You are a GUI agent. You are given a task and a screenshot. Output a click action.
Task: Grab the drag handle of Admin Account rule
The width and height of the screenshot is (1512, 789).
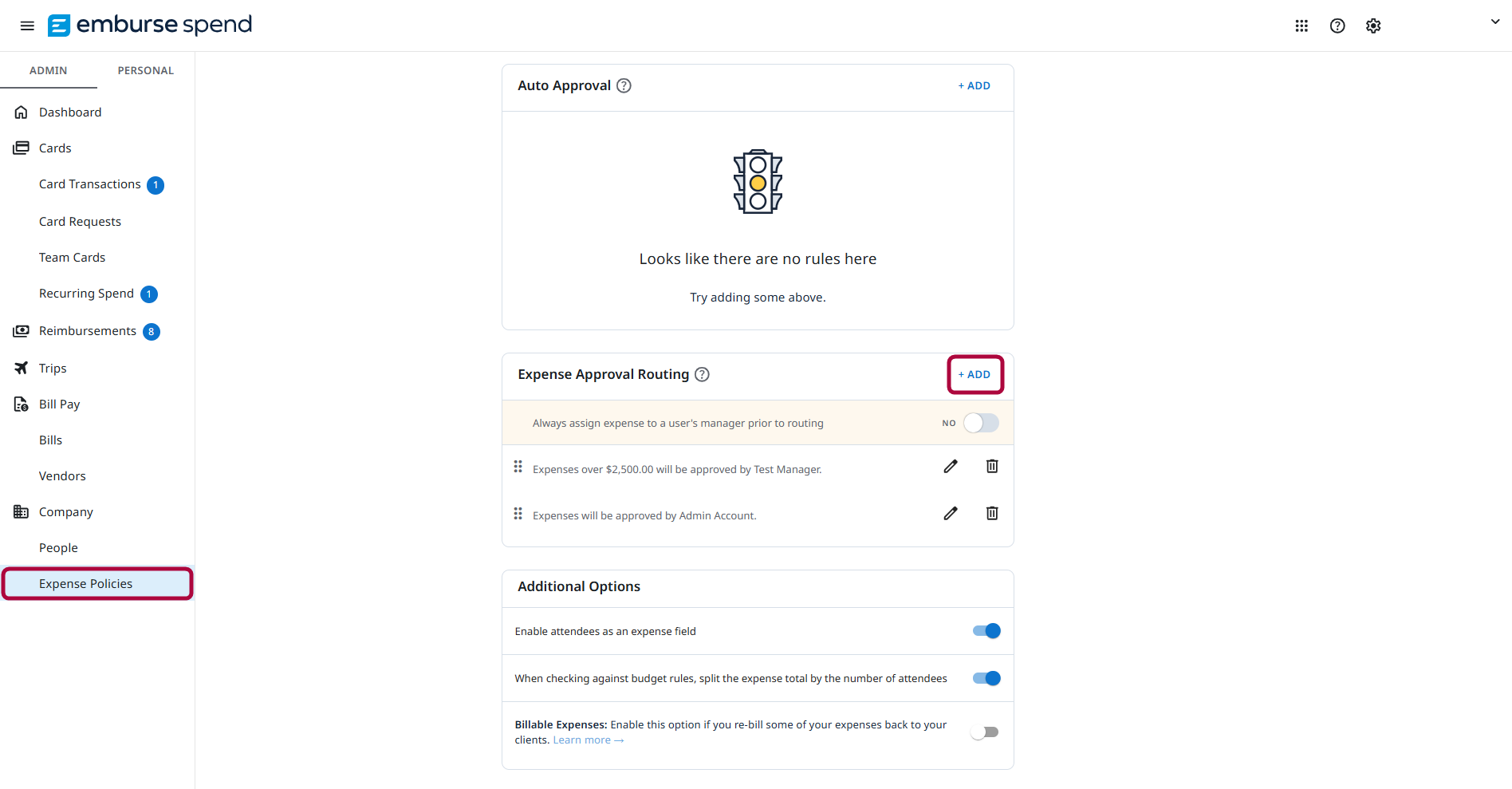[x=518, y=513]
